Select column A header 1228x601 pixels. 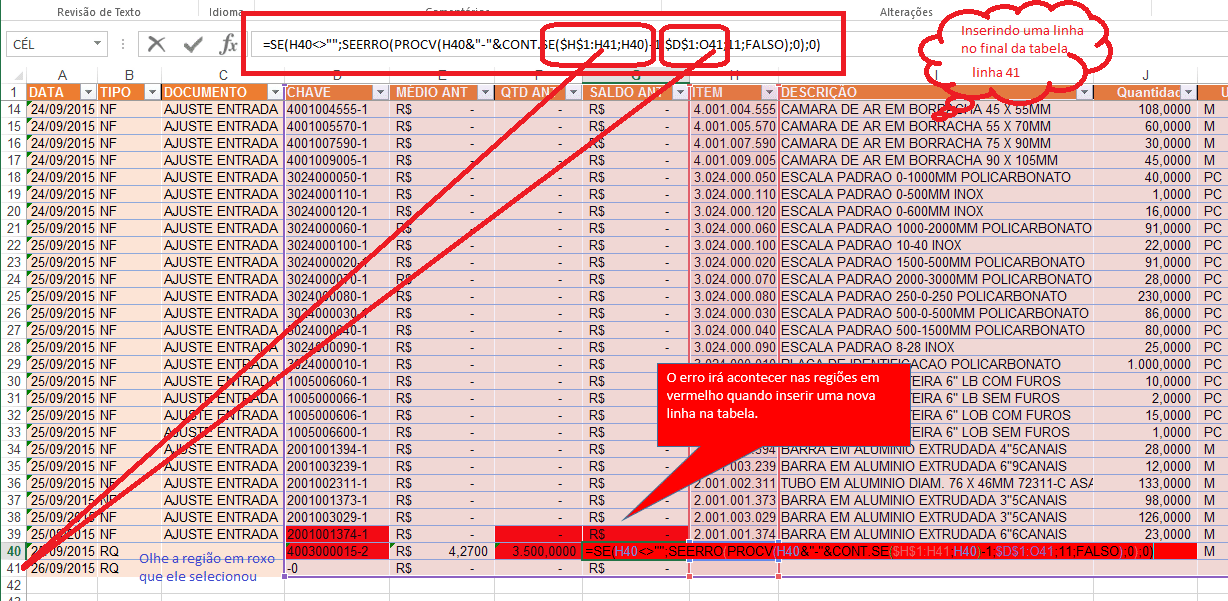[62, 76]
